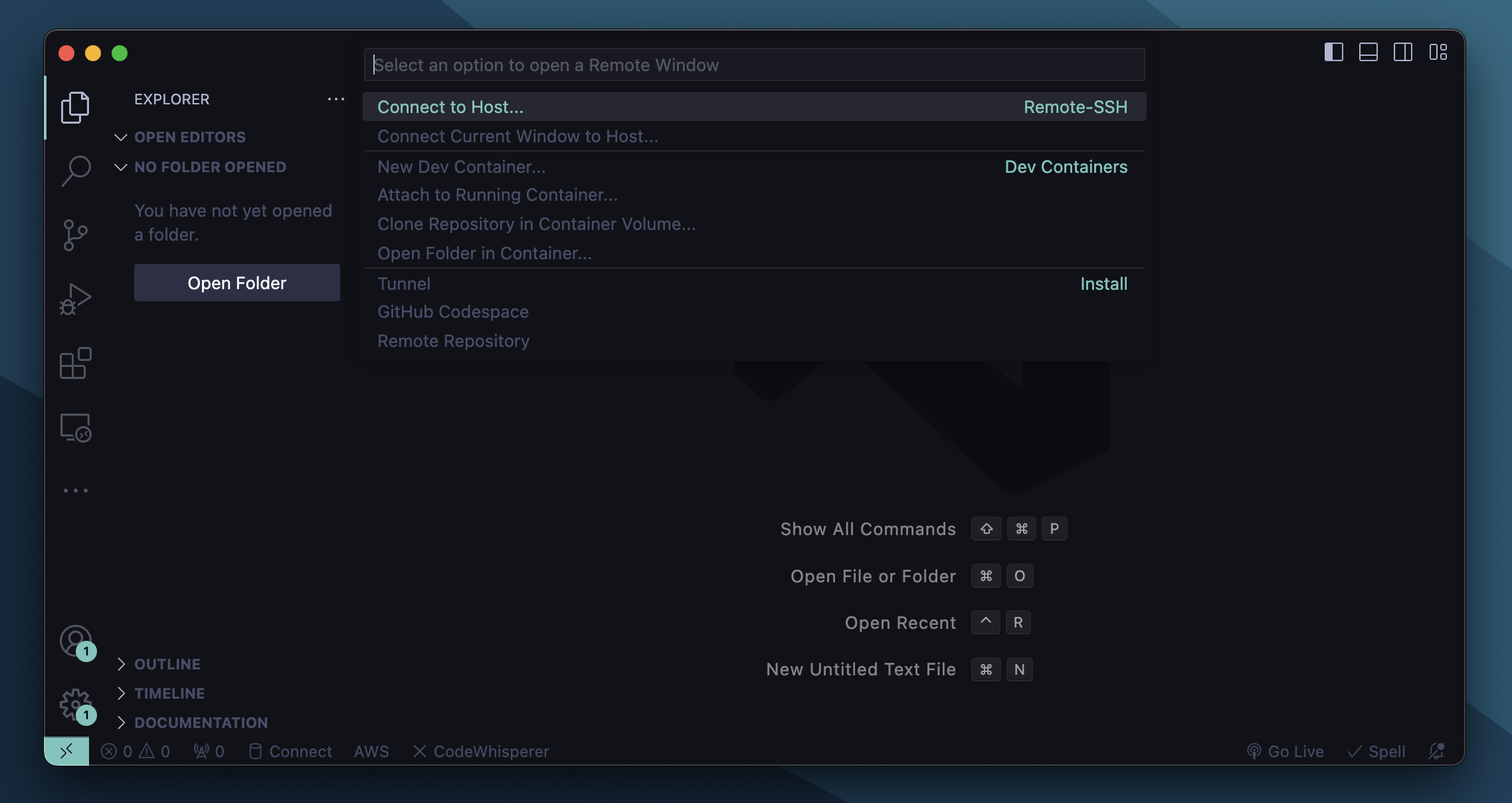Screen dimensions: 1512x803
Task: Open the Extensions view
Action: pyautogui.click(x=75, y=362)
